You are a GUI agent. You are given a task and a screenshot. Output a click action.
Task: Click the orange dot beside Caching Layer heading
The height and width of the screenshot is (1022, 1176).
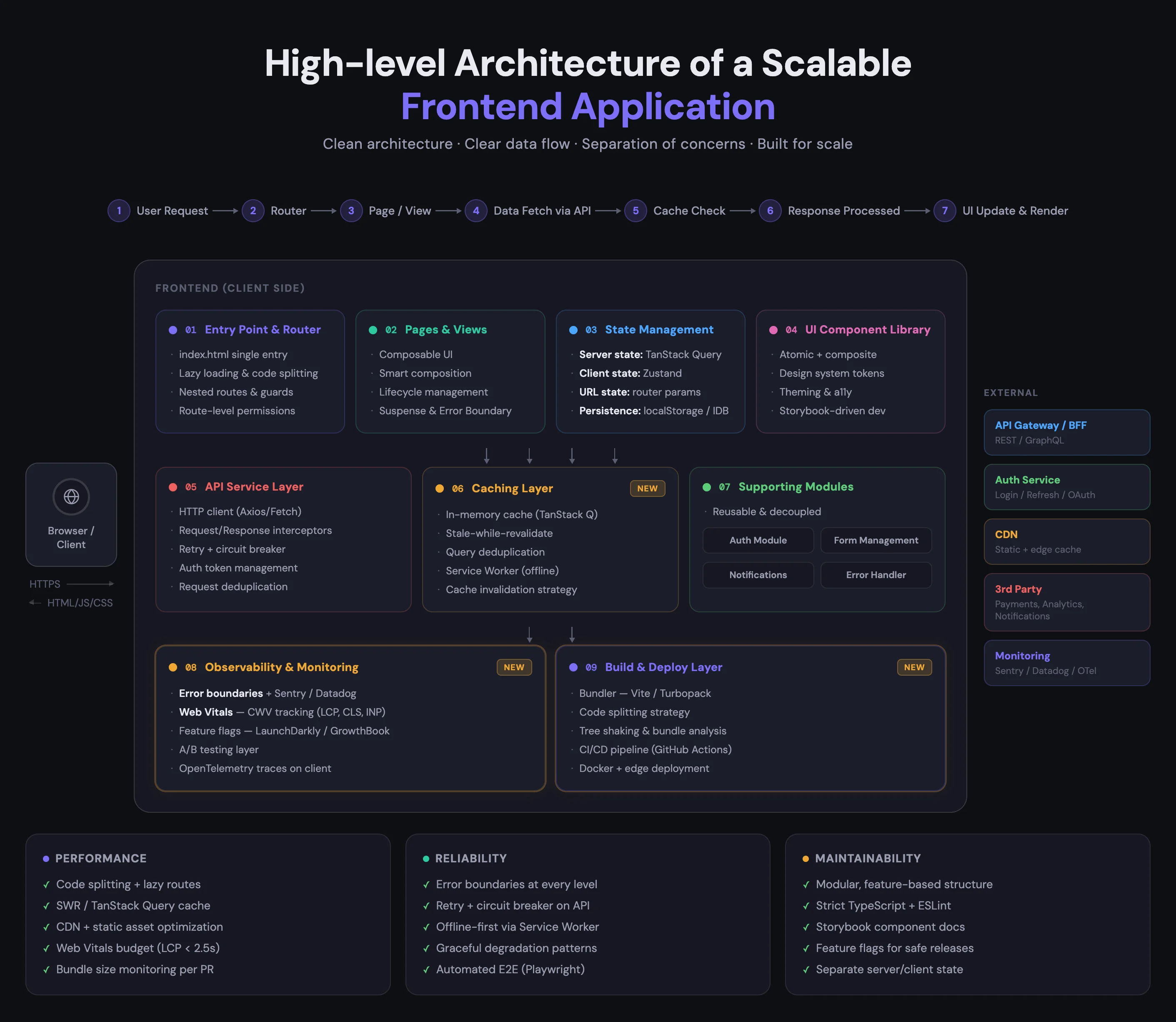tap(440, 489)
